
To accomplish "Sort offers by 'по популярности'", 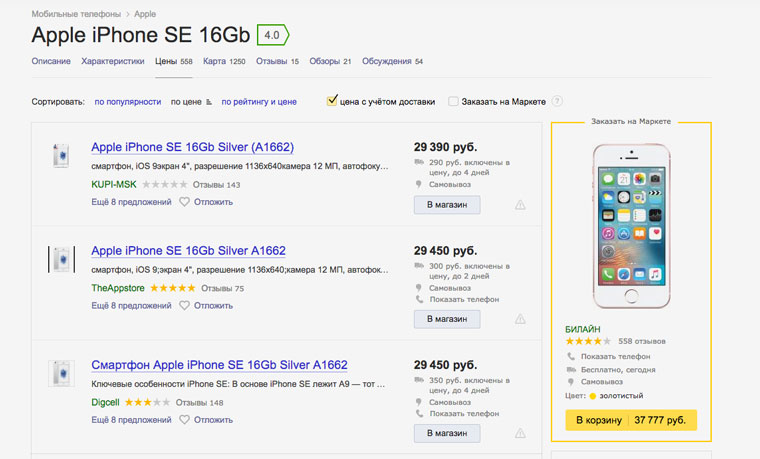I will click(x=127, y=102).
